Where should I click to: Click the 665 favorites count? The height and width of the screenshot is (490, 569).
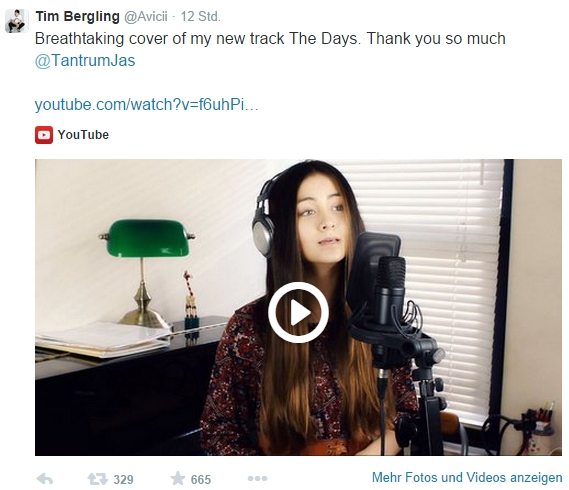(201, 479)
